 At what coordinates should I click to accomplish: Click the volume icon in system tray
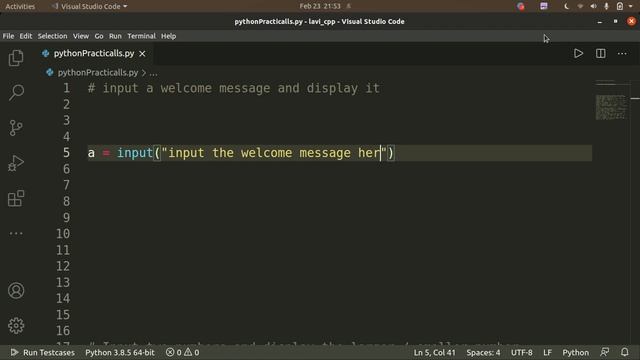[x=593, y=6]
